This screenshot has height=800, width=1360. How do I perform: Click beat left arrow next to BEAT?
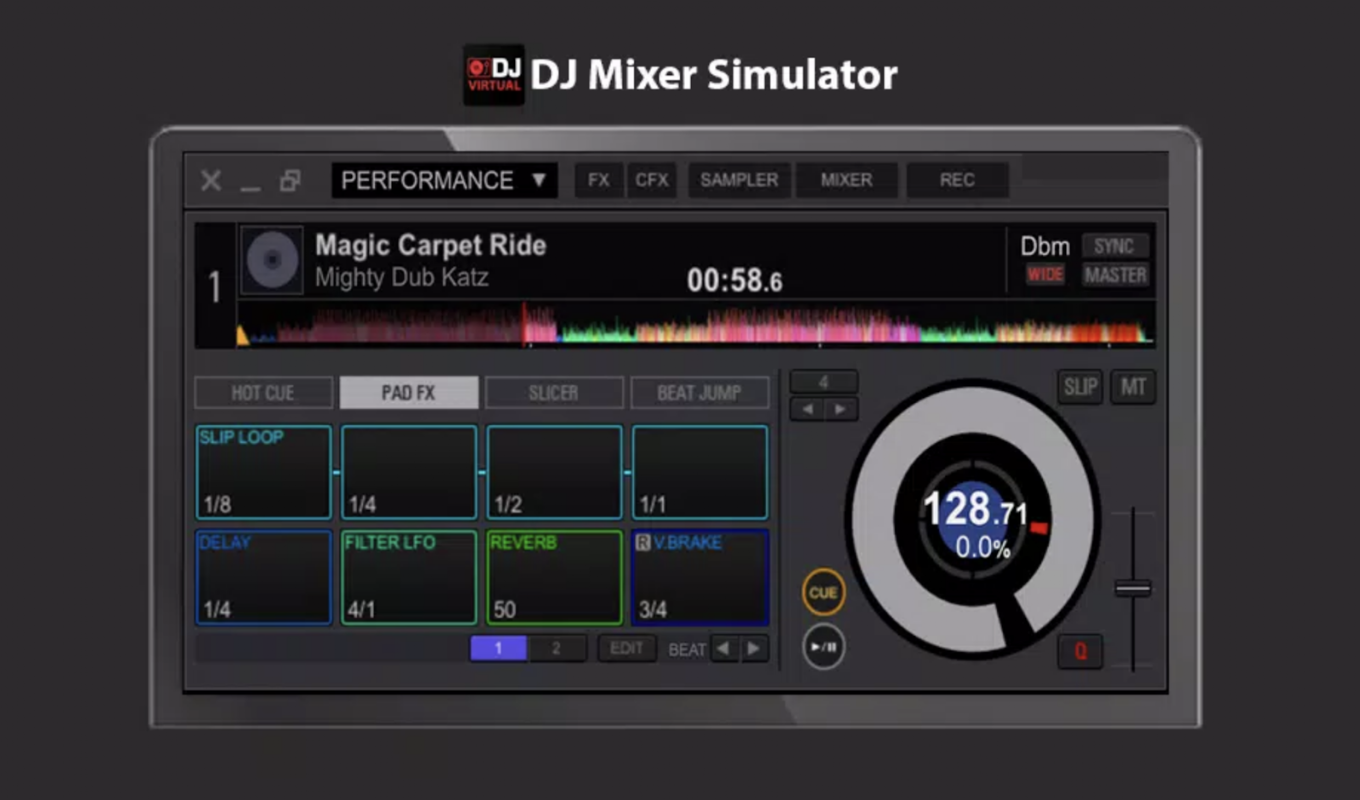coord(725,649)
